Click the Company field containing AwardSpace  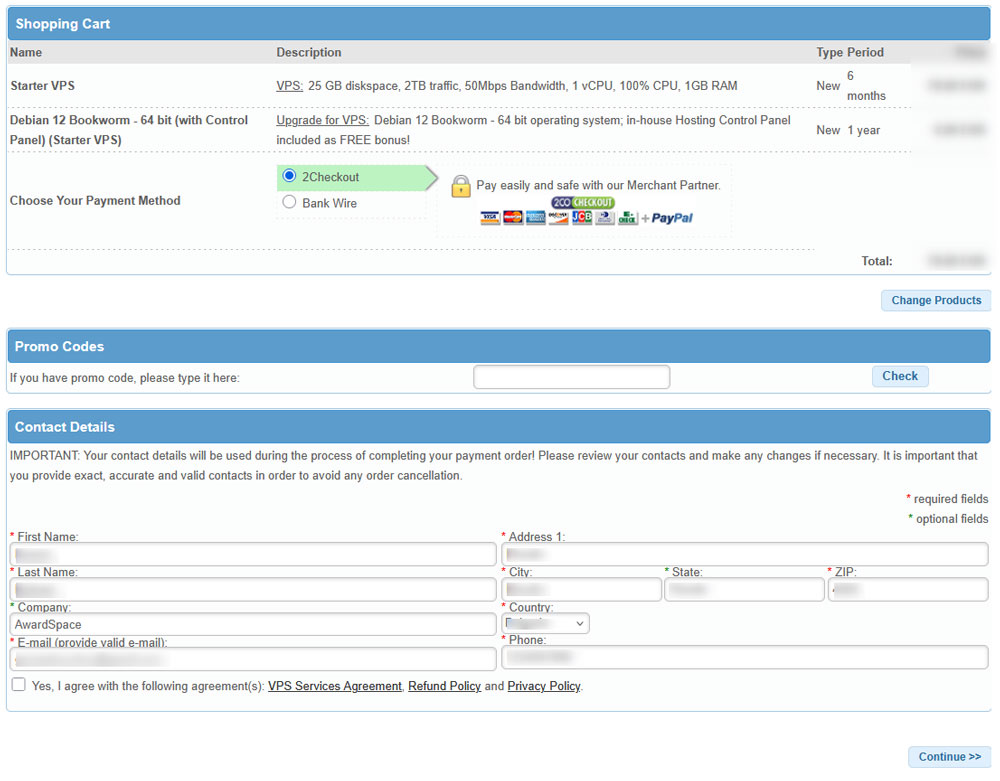(x=253, y=625)
